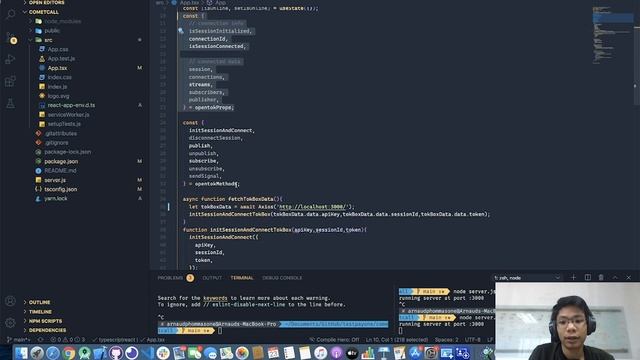The image size is (640, 360).
Task: Open App.test.js in explorer
Action: [x=61, y=59]
